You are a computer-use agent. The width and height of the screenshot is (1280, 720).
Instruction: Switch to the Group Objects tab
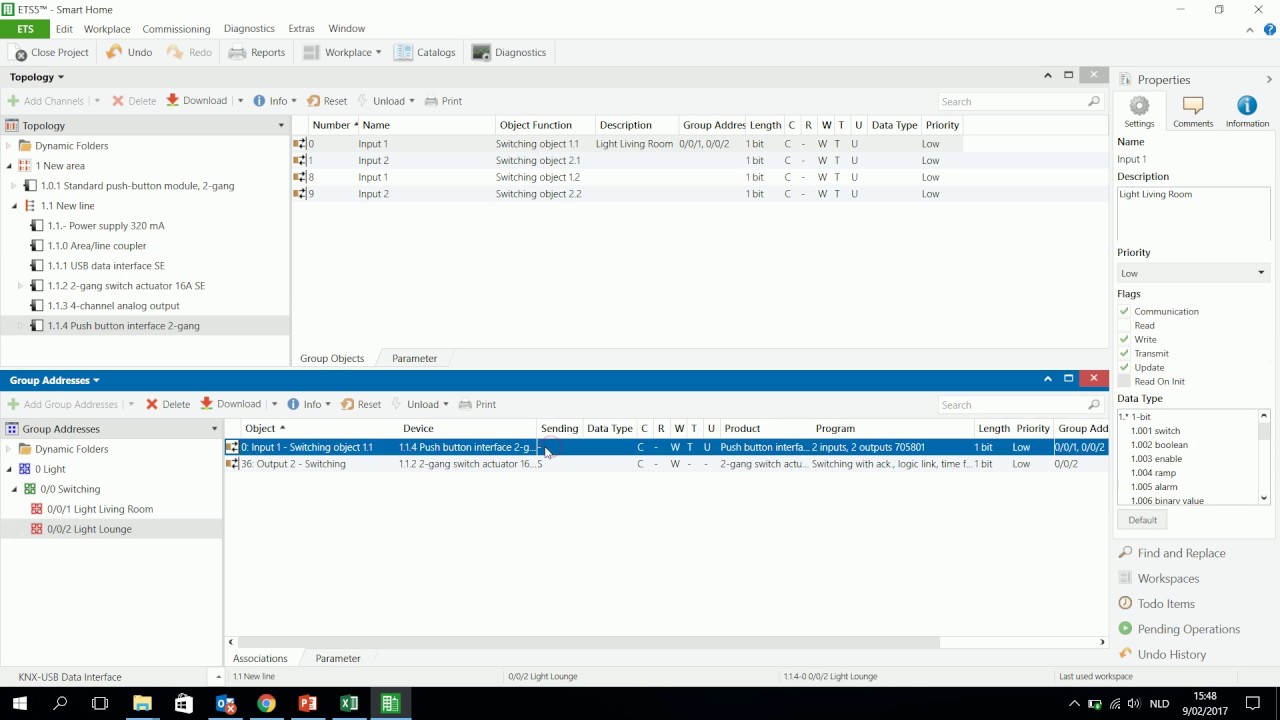tap(332, 358)
